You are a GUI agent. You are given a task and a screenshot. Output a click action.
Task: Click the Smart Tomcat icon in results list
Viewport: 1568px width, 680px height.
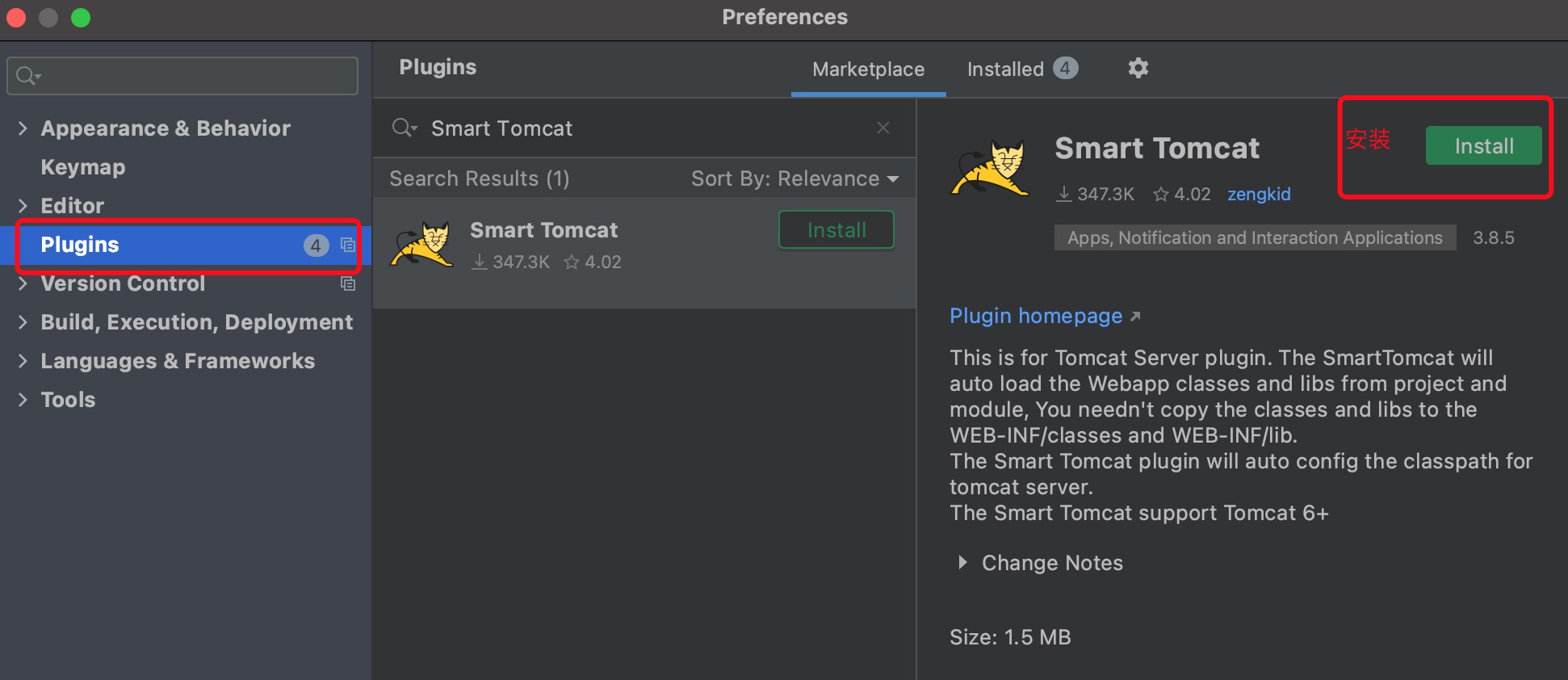tap(421, 245)
